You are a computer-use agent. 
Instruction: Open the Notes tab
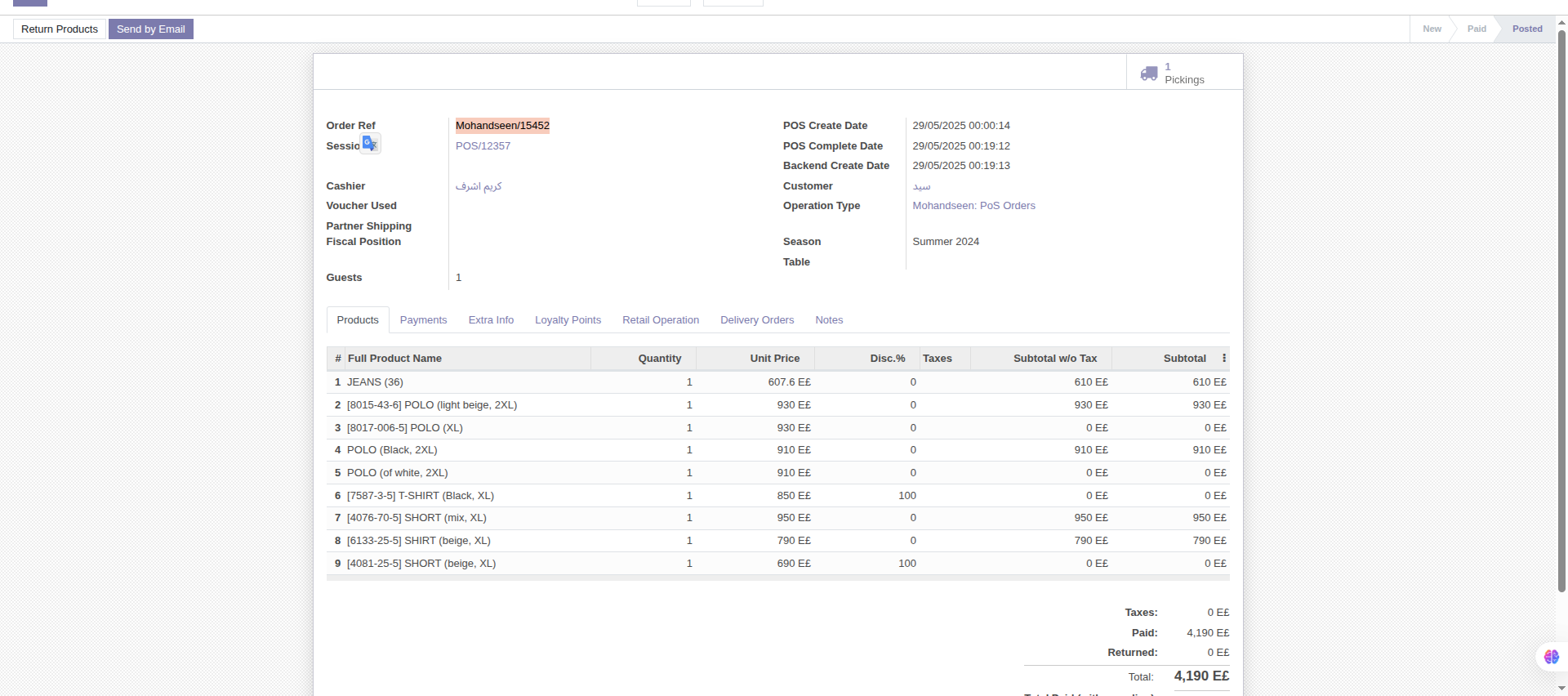[x=829, y=320]
